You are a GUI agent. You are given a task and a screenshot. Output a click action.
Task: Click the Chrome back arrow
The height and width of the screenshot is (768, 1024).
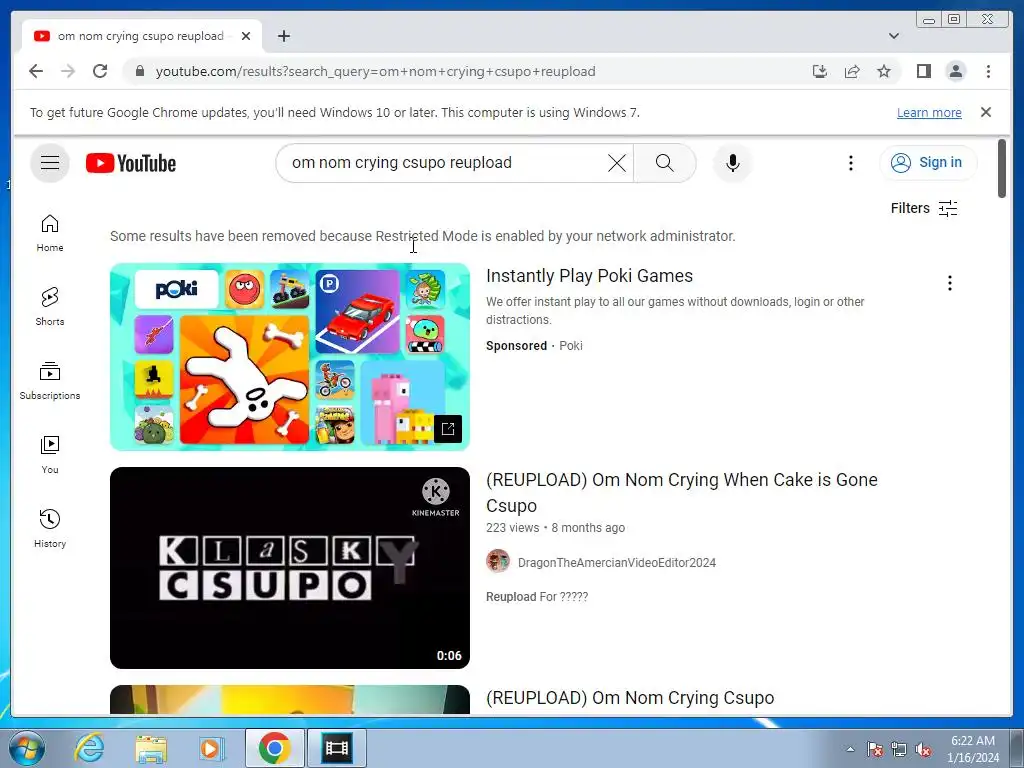point(36,71)
